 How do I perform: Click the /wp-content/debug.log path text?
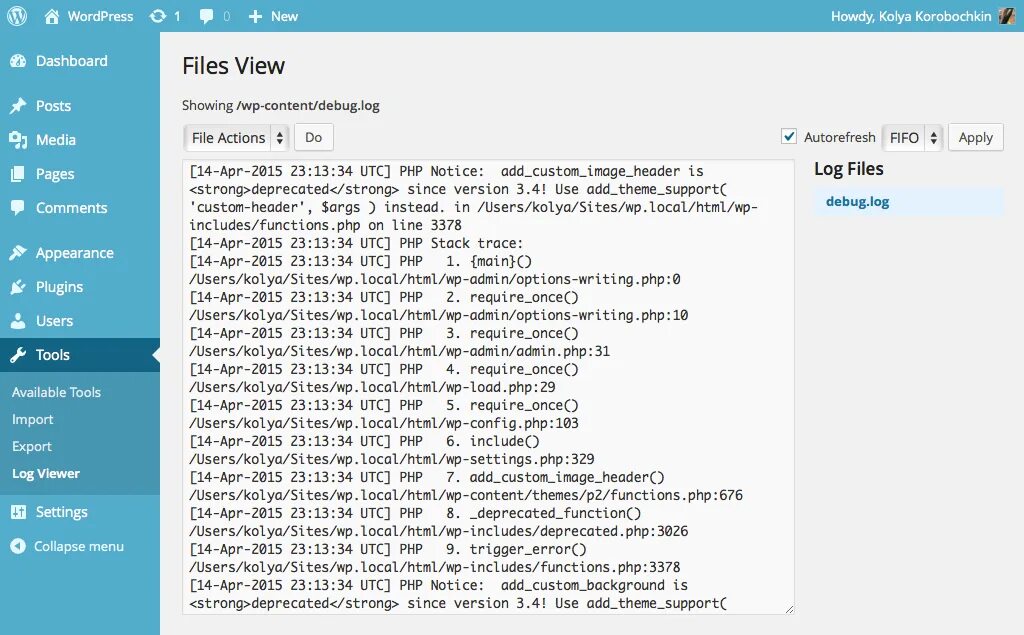pos(308,105)
